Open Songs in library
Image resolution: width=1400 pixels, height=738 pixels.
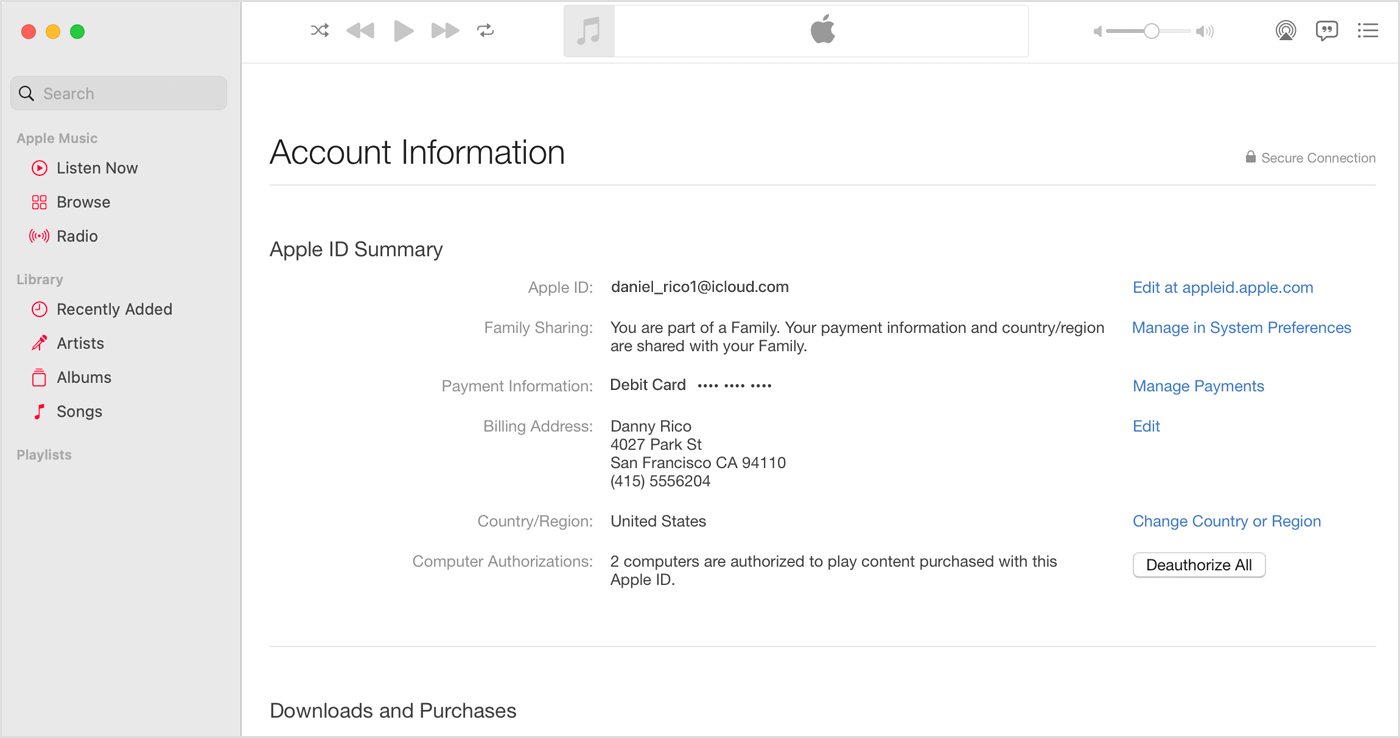coord(79,411)
